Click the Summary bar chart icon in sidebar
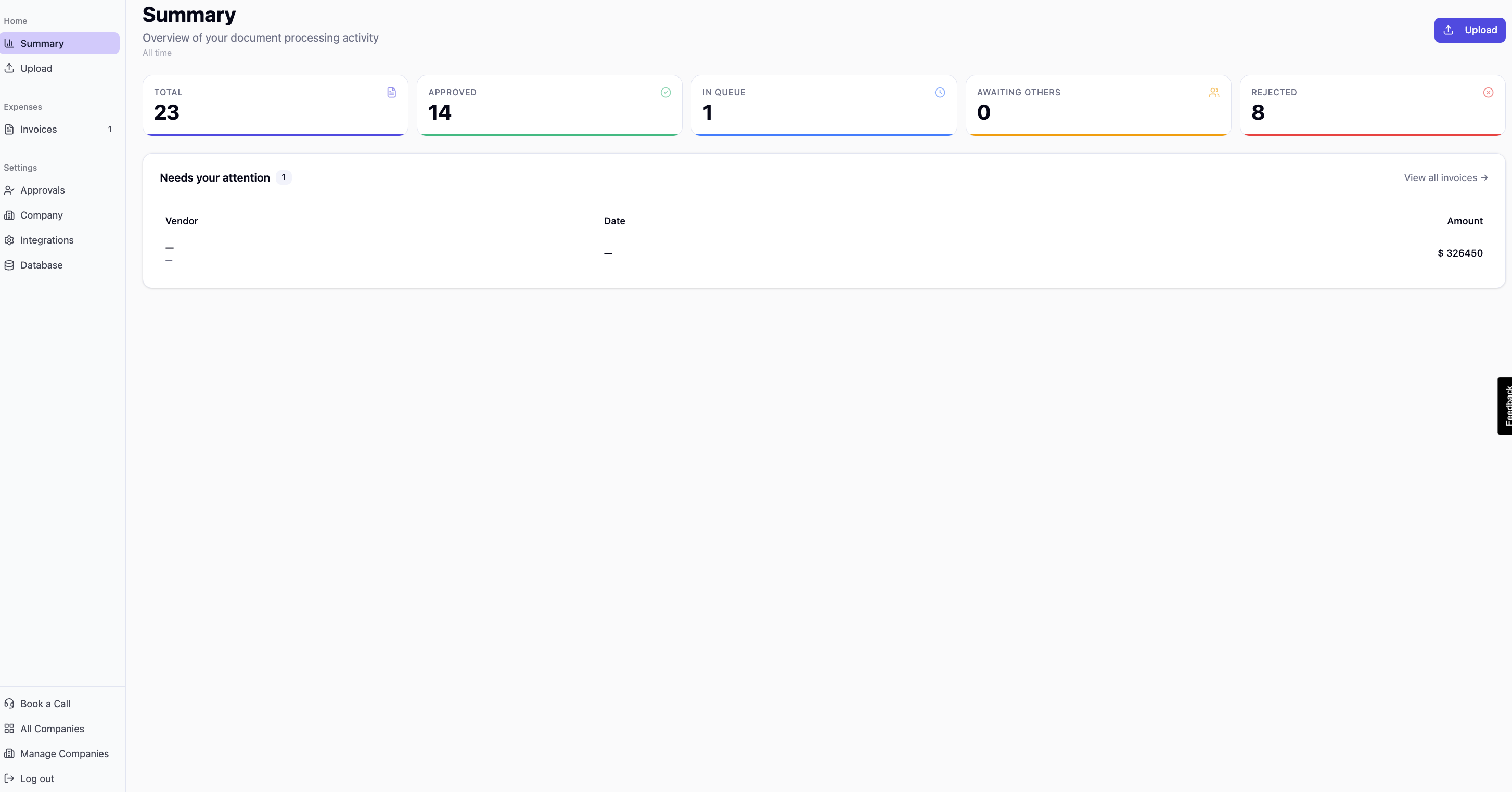This screenshot has width=1512, height=792. tap(9, 43)
